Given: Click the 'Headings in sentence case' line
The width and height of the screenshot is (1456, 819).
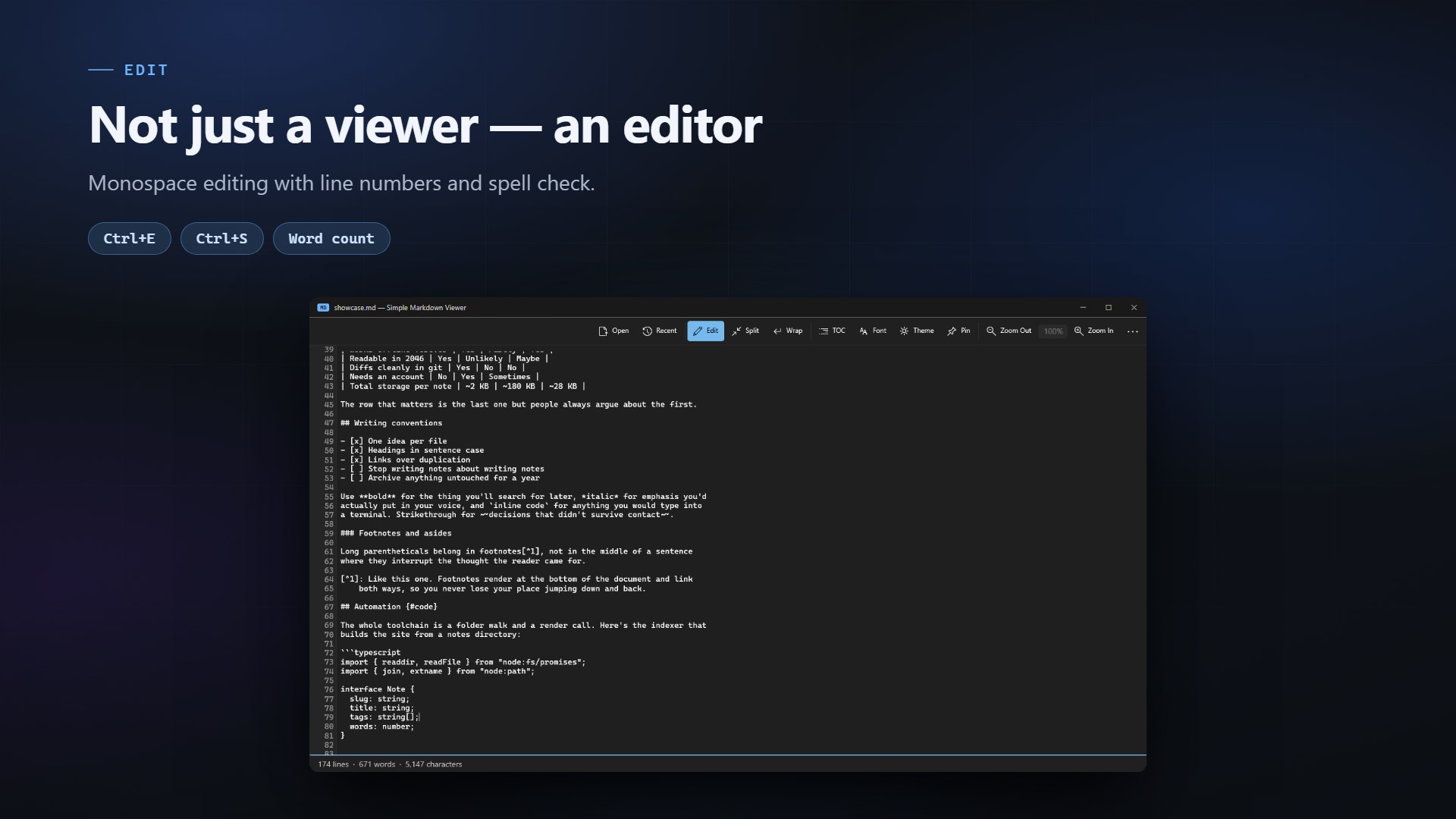Looking at the screenshot, I should point(412,450).
